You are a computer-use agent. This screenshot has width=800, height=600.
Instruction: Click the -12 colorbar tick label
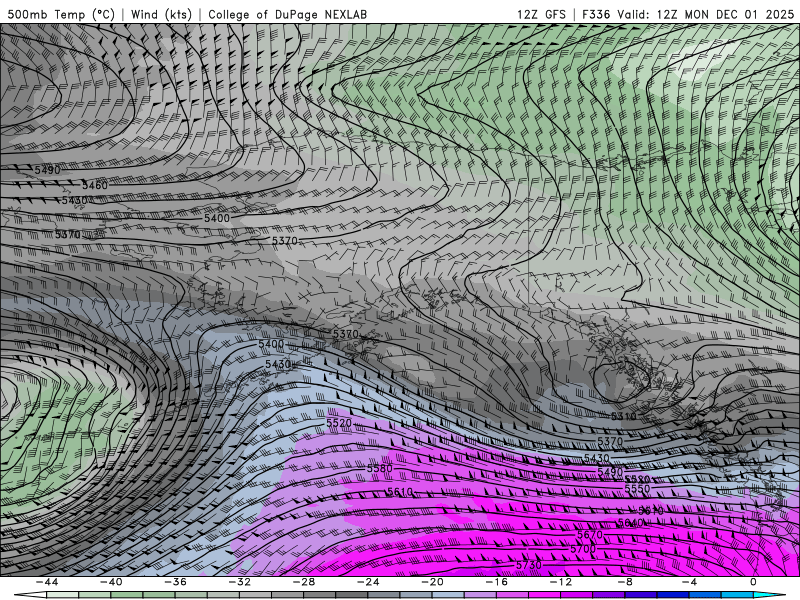click(561, 582)
